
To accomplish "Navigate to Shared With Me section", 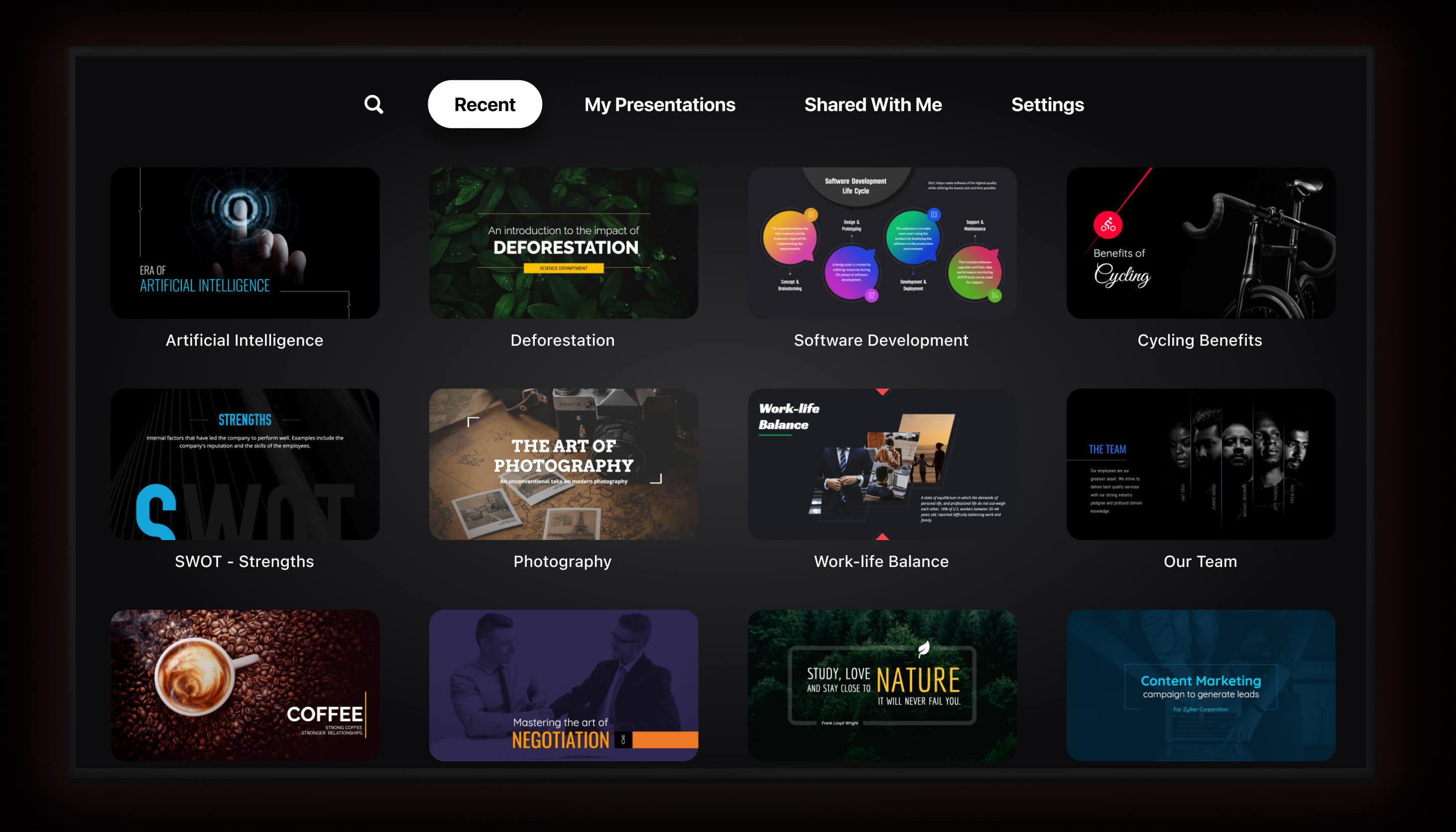I will coord(872,104).
